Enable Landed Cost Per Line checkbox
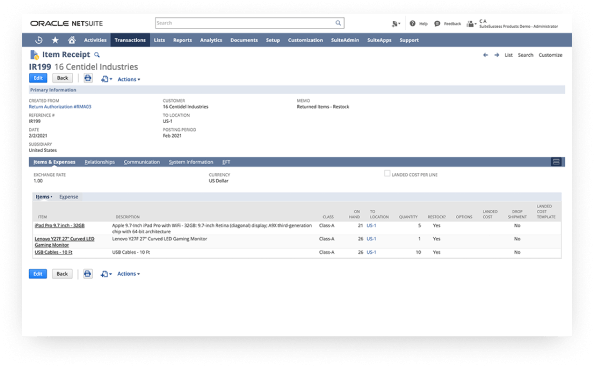The height and width of the screenshot is (367, 594). pos(387,173)
